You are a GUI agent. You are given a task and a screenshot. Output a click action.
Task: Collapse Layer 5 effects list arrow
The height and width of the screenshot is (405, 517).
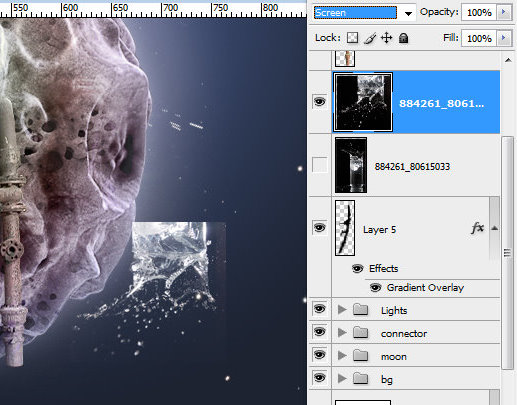(x=495, y=228)
